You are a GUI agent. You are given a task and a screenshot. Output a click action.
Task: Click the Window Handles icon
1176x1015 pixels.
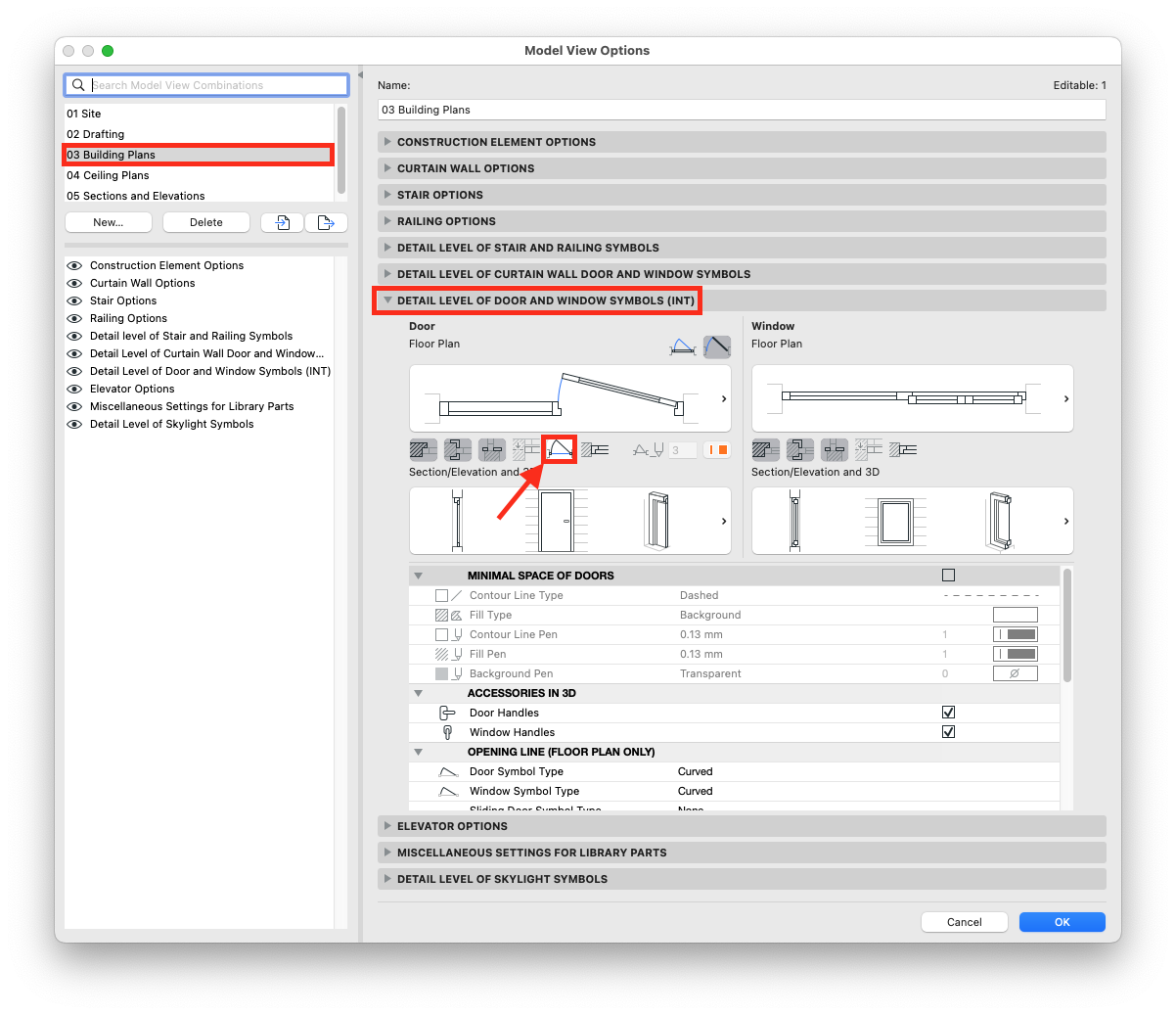click(447, 732)
